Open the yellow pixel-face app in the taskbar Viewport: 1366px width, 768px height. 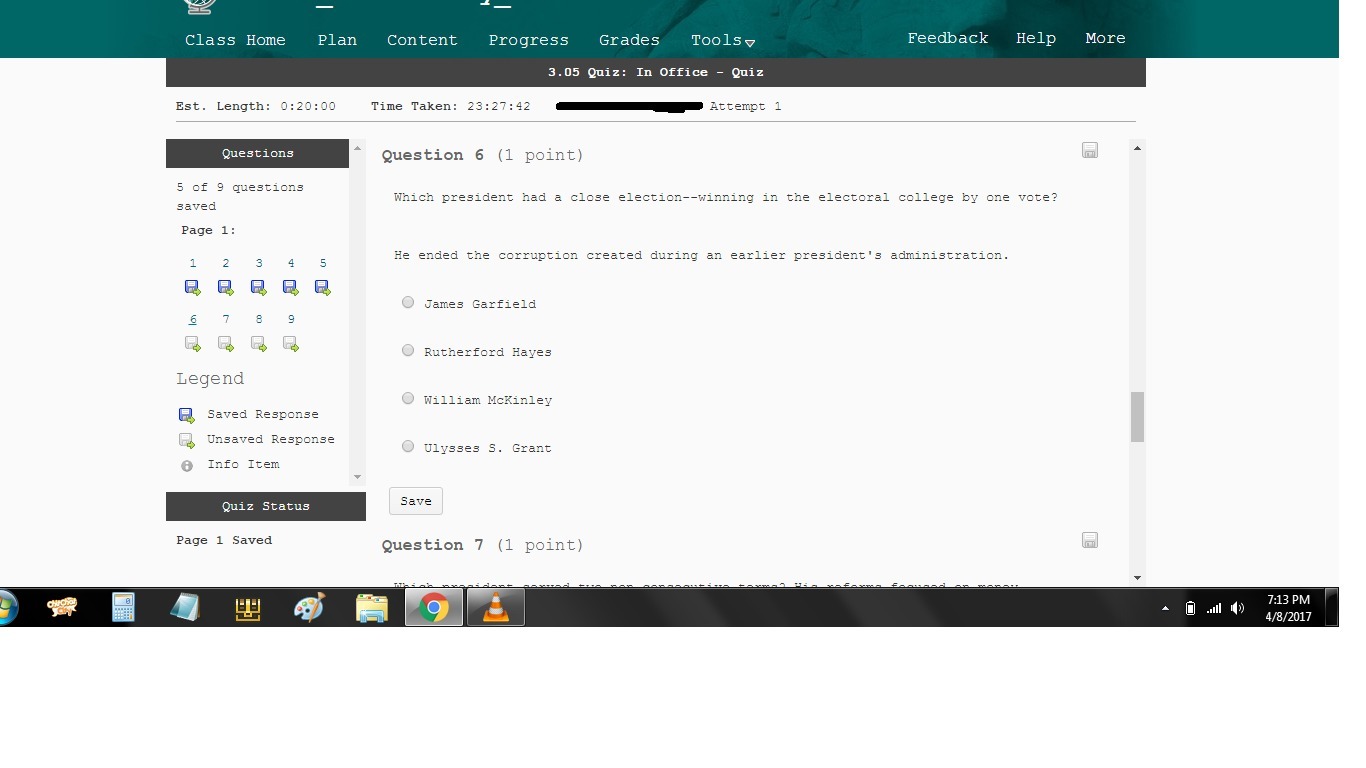[x=247, y=608]
